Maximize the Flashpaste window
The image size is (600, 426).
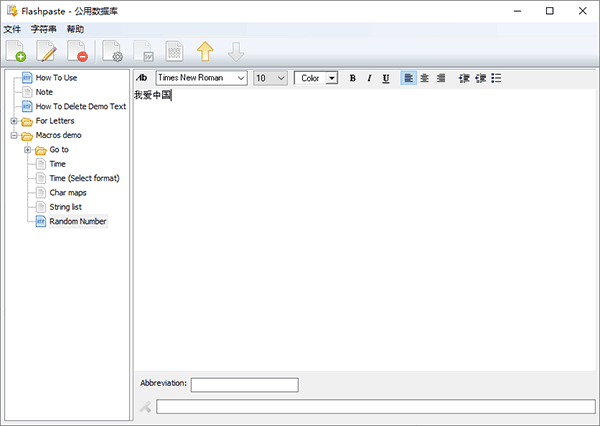click(x=549, y=11)
